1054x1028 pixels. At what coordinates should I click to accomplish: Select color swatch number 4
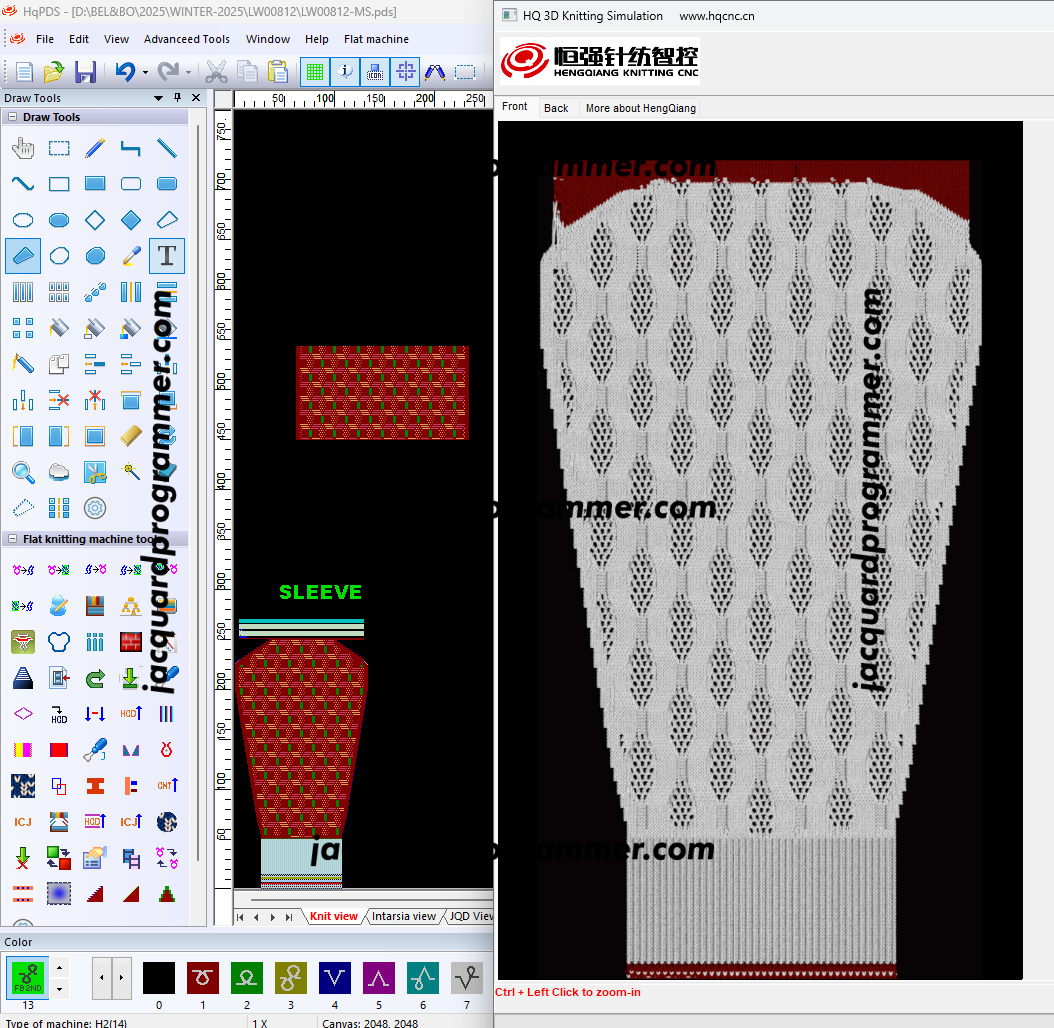point(335,977)
